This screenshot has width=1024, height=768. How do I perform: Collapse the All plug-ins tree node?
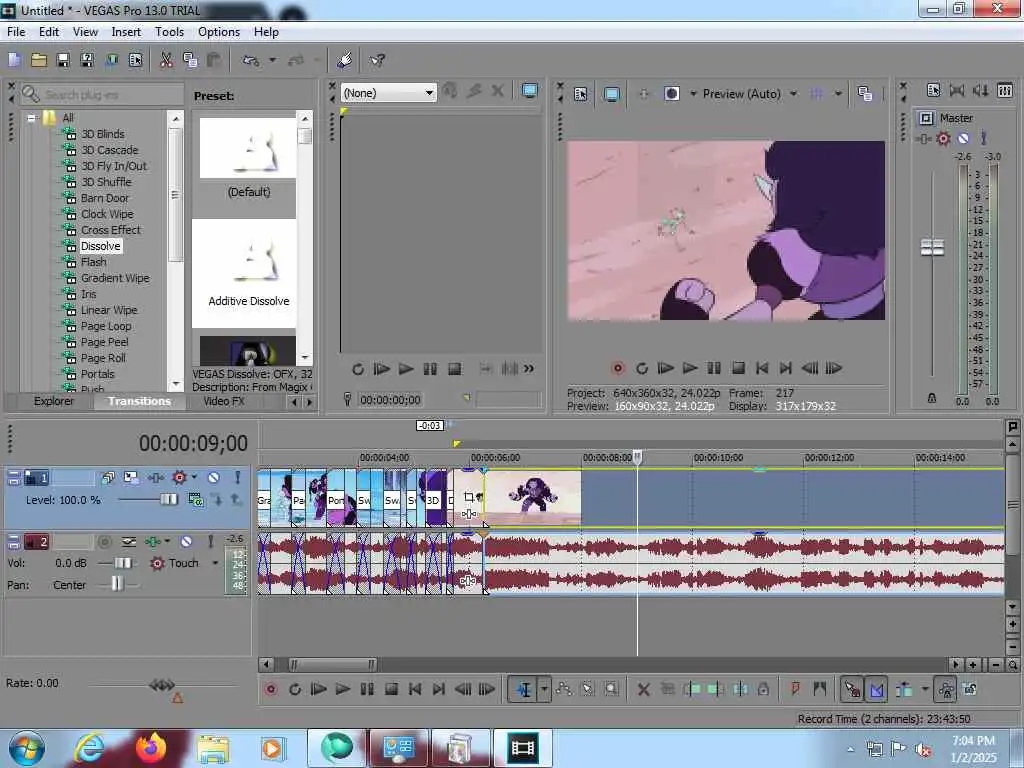click(31, 118)
